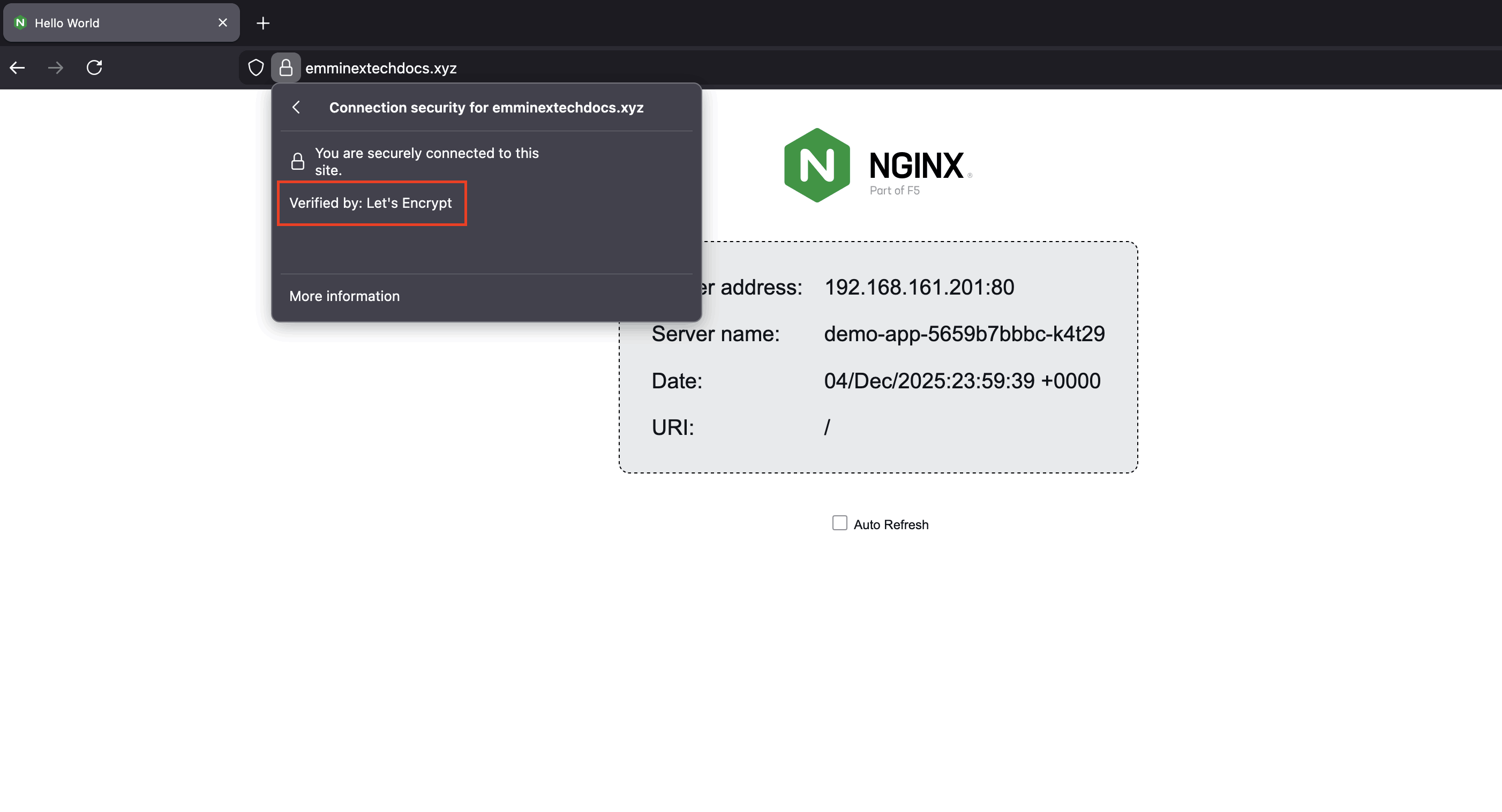Click the NGINX wordmark text
This screenshot has width=1502, height=812.
916,166
